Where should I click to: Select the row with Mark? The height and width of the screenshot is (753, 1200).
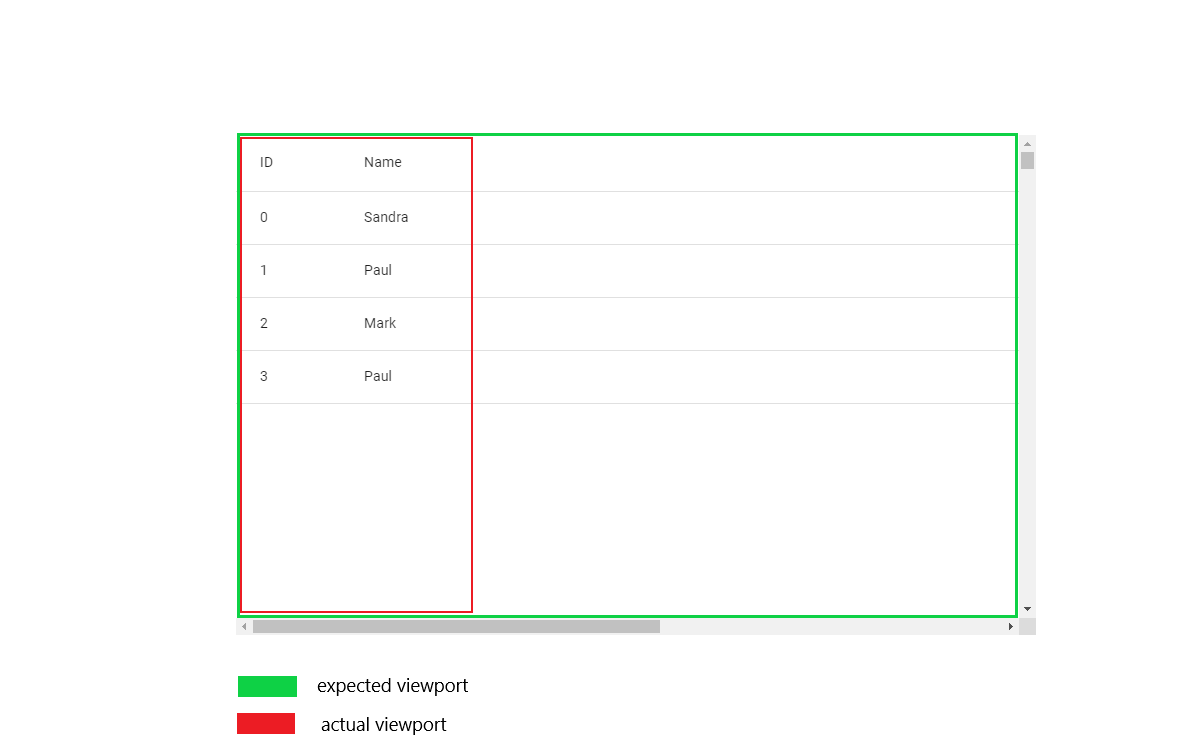(x=380, y=323)
